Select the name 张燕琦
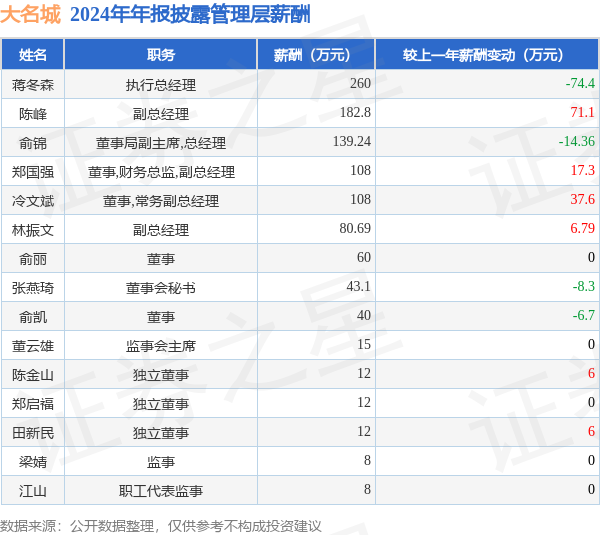 point(33,288)
